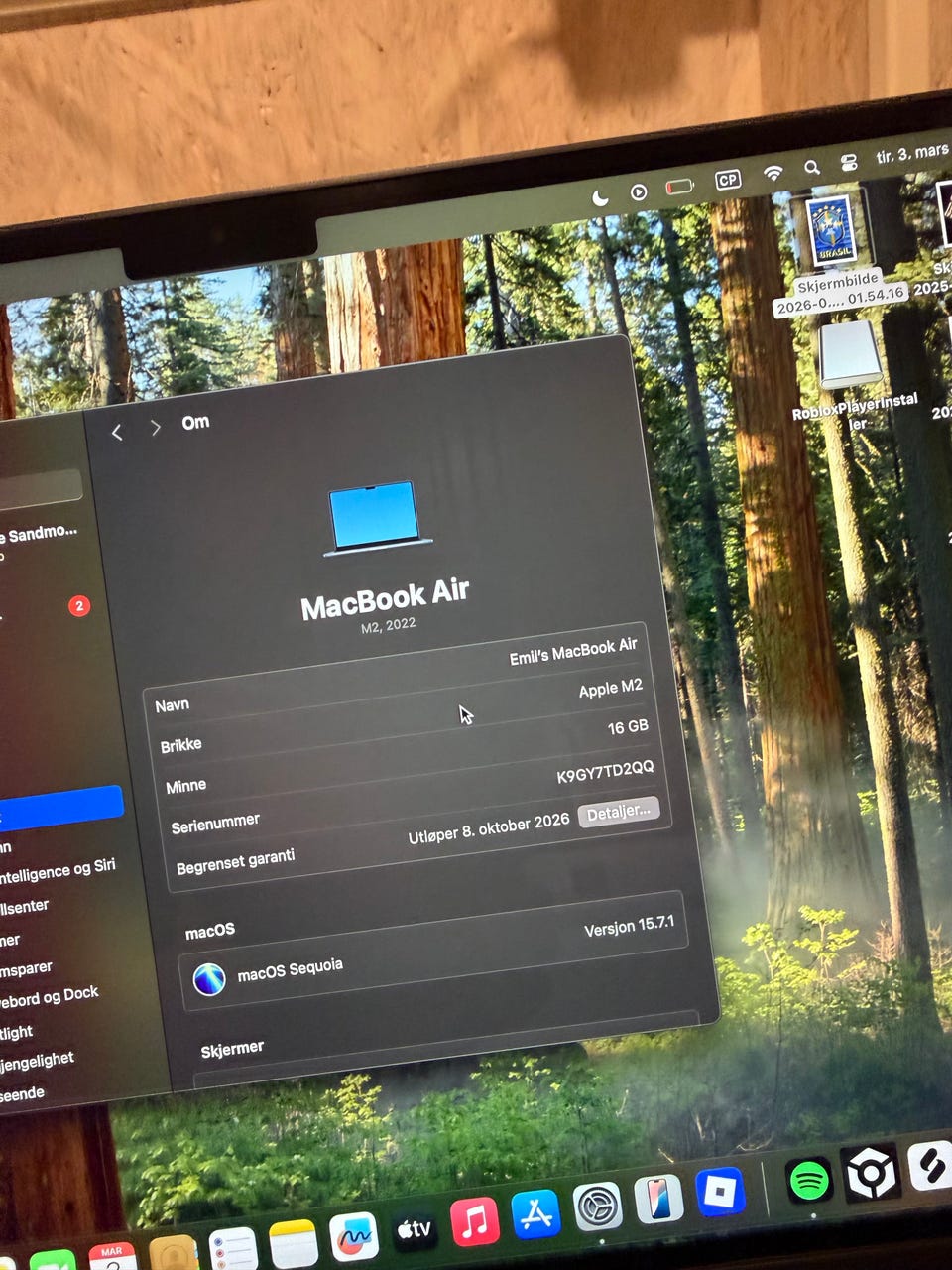The width and height of the screenshot is (952, 1270).
Task: Click the 'macOS Sequoia' label
Action: pos(291,970)
